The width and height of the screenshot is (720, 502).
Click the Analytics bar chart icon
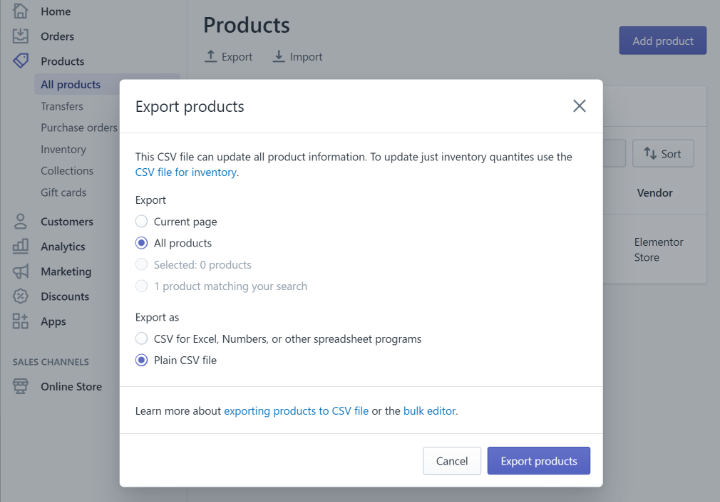20,246
